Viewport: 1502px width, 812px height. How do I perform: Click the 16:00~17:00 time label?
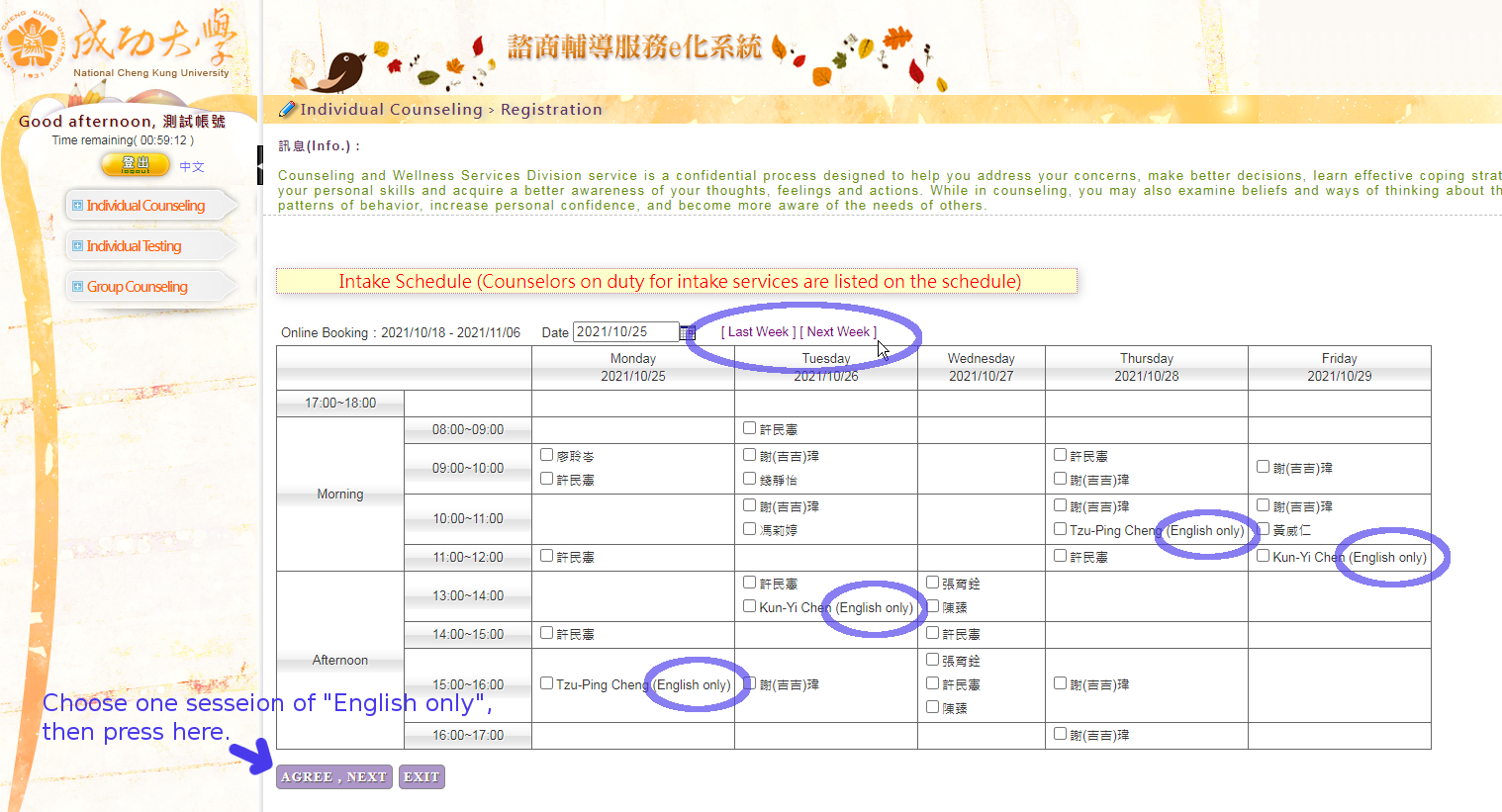point(468,736)
